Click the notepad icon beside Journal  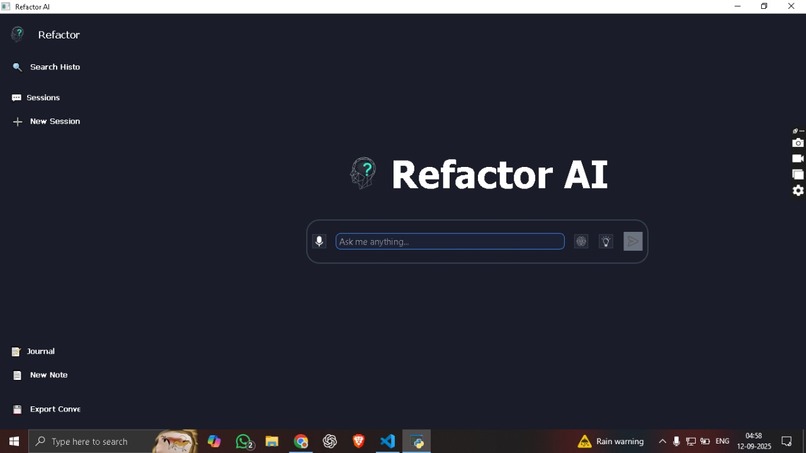click(x=16, y=352)
